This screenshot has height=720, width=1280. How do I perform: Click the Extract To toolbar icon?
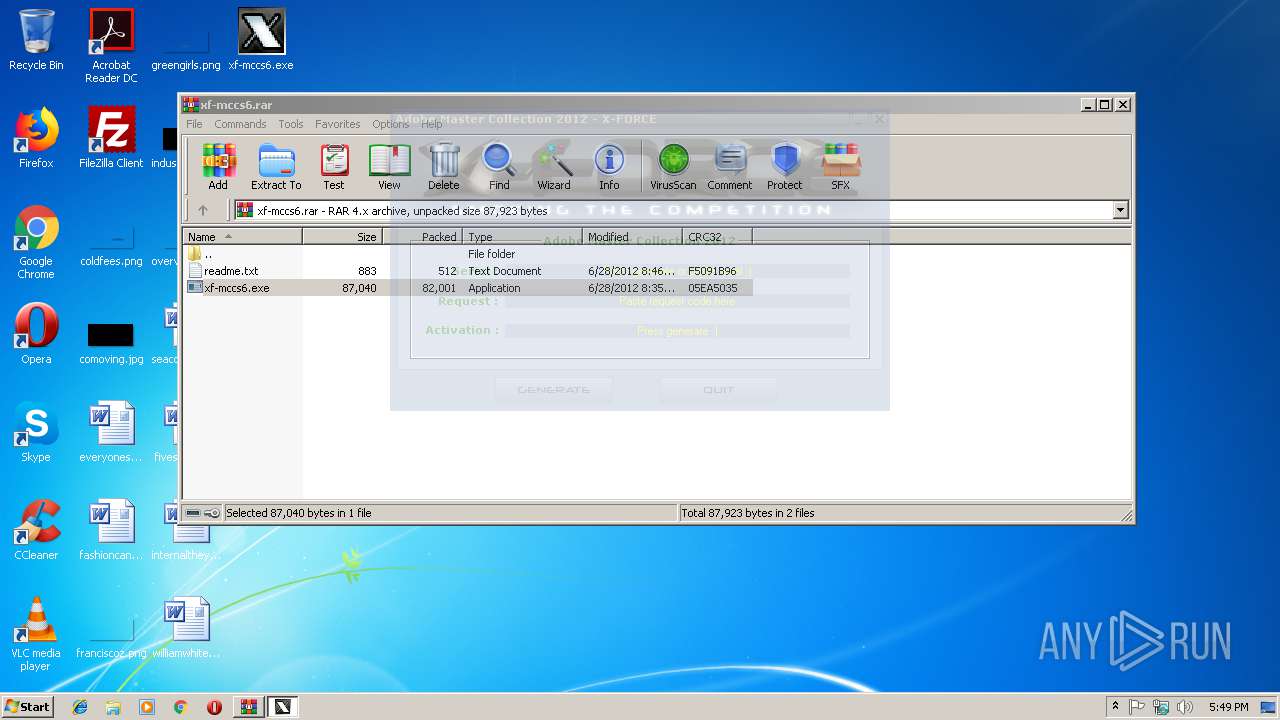[276, 166]
